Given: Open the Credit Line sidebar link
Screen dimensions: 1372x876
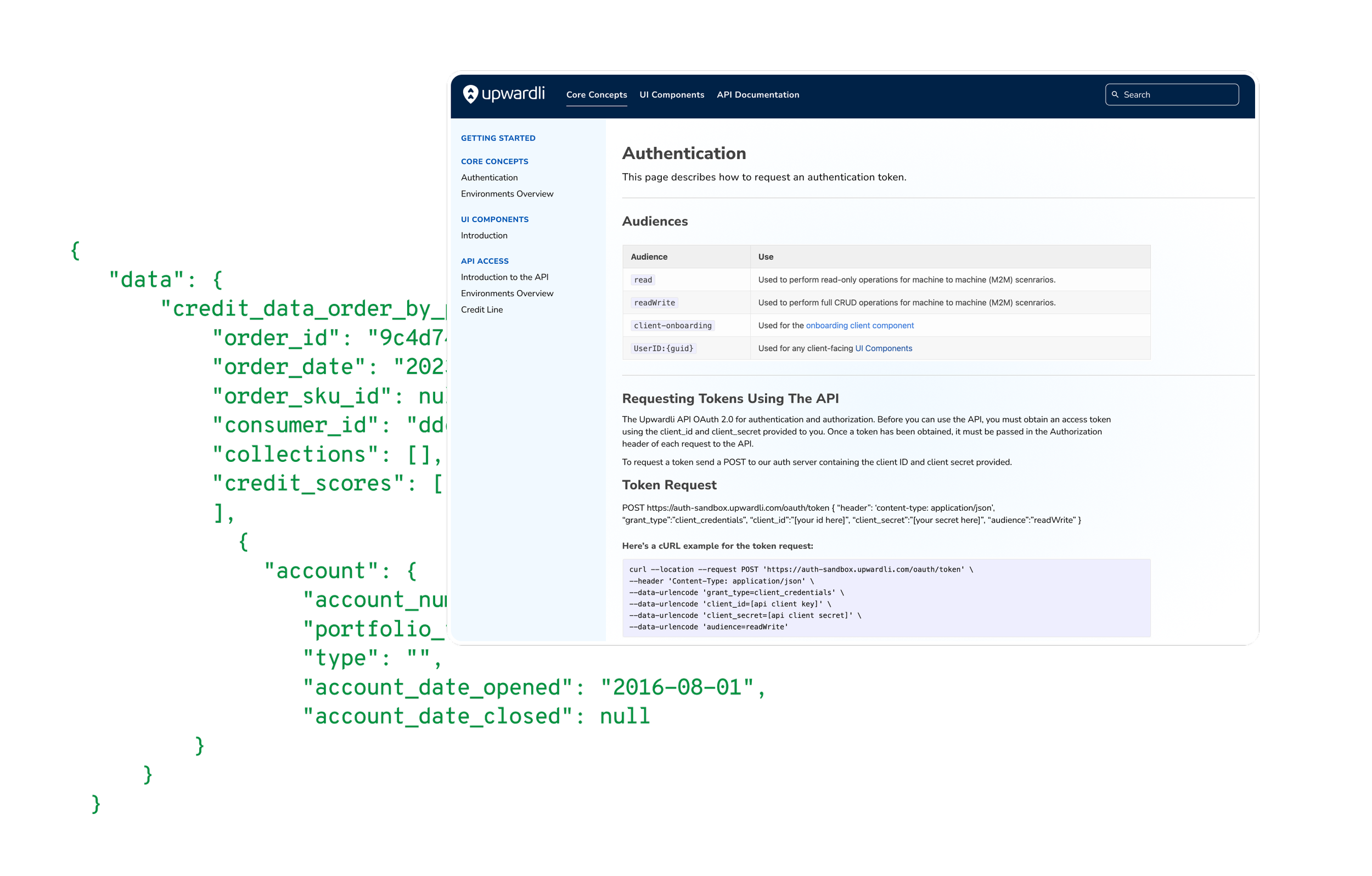Looking at the screenshot, I should tap(481, 309).
